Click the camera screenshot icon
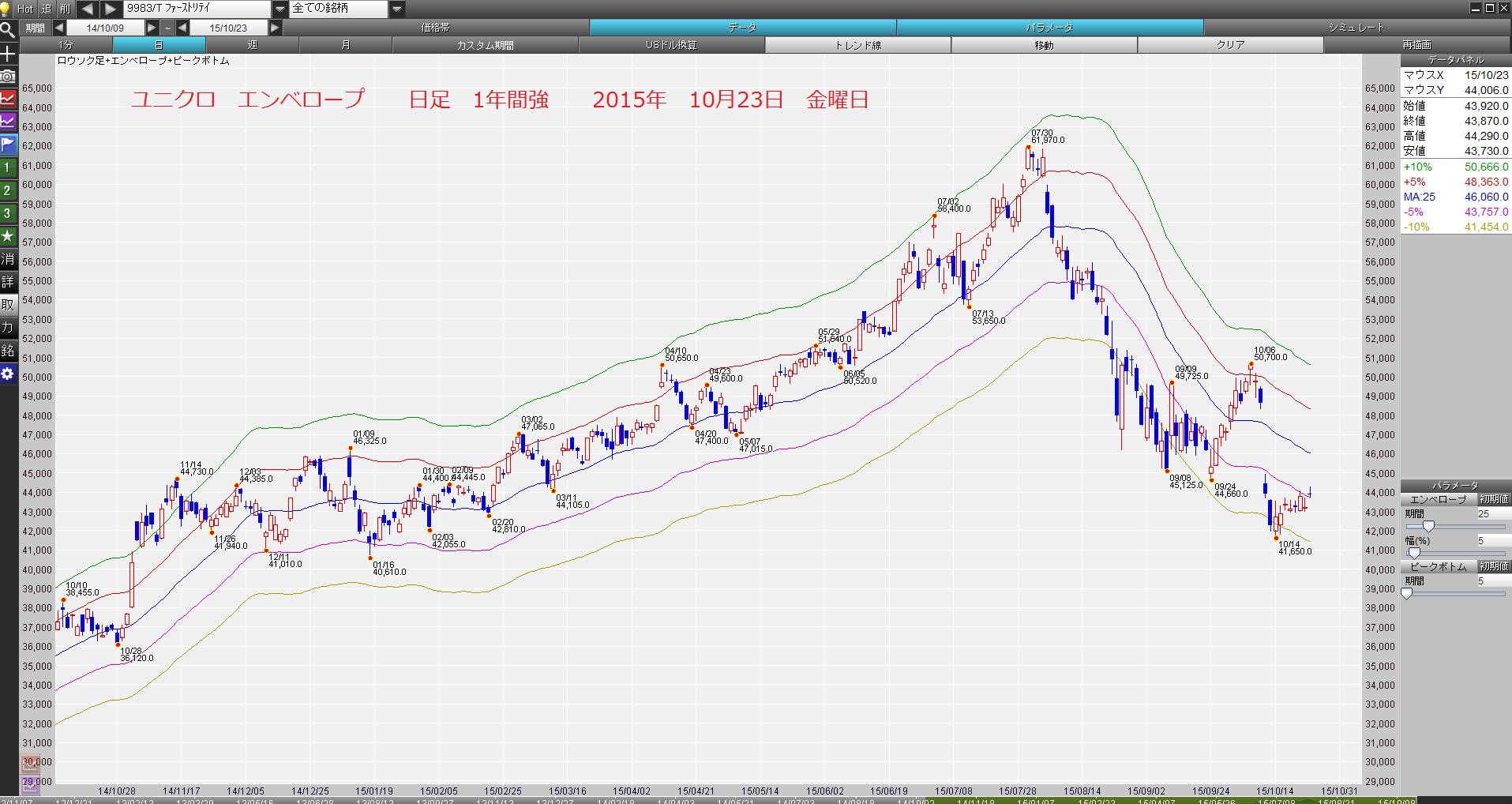The width and height of the screenshot is (1512, 804). pos(8,76)
